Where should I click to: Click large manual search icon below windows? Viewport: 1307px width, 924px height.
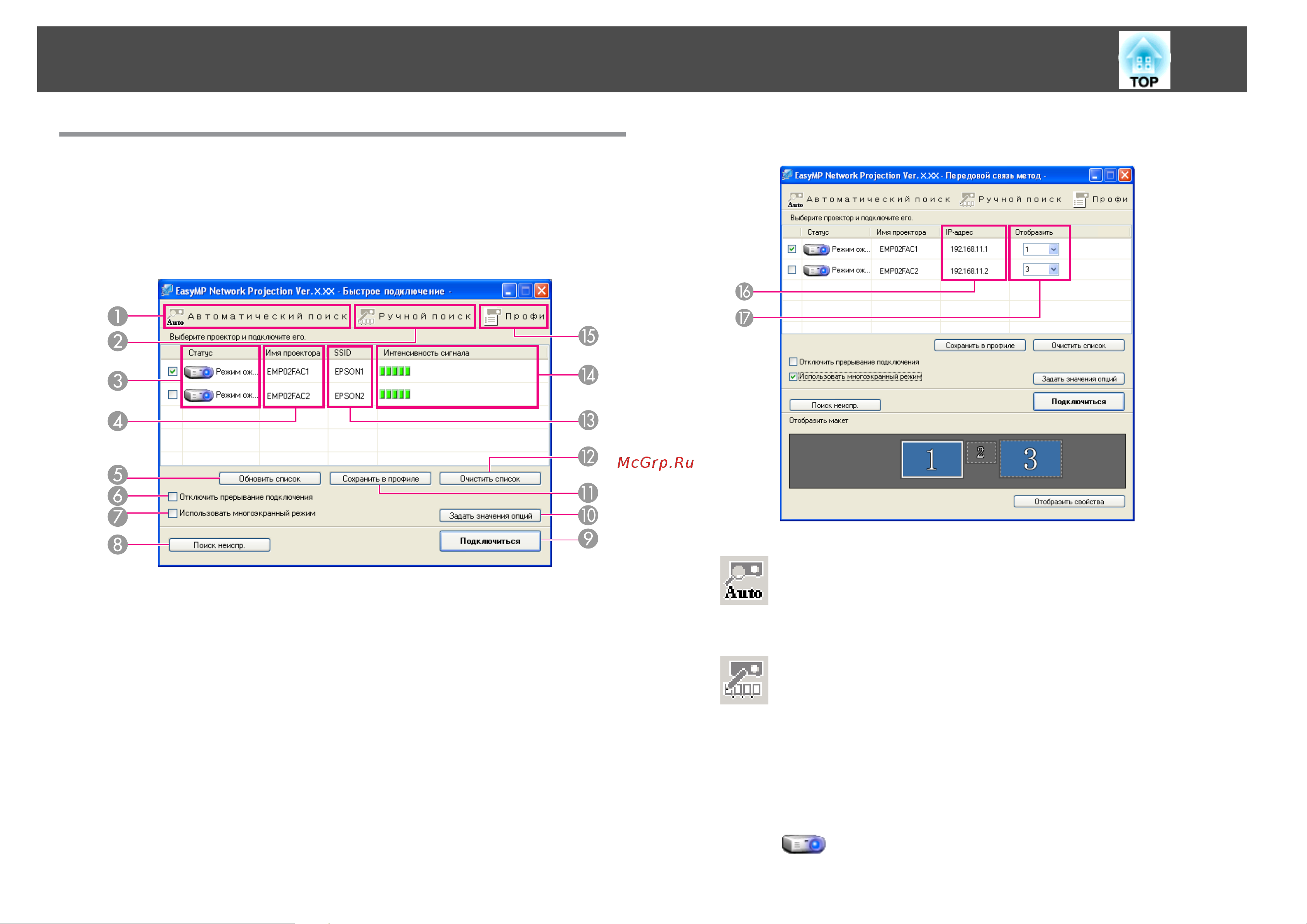click(744, 680)
